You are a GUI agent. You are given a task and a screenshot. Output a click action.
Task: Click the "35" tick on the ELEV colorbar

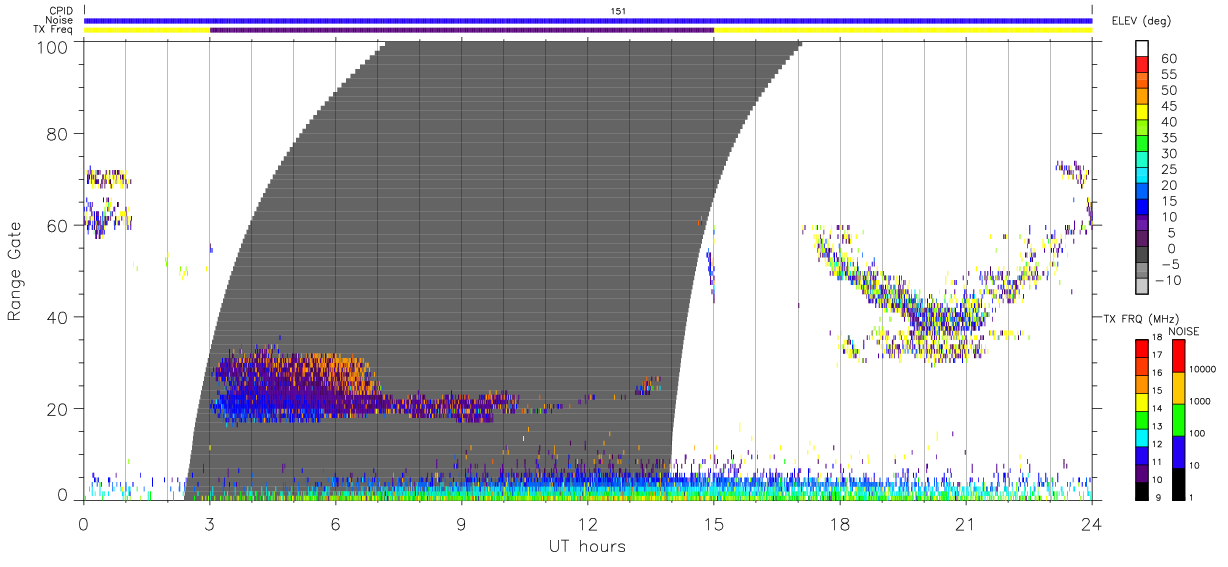click(1167, 138)
